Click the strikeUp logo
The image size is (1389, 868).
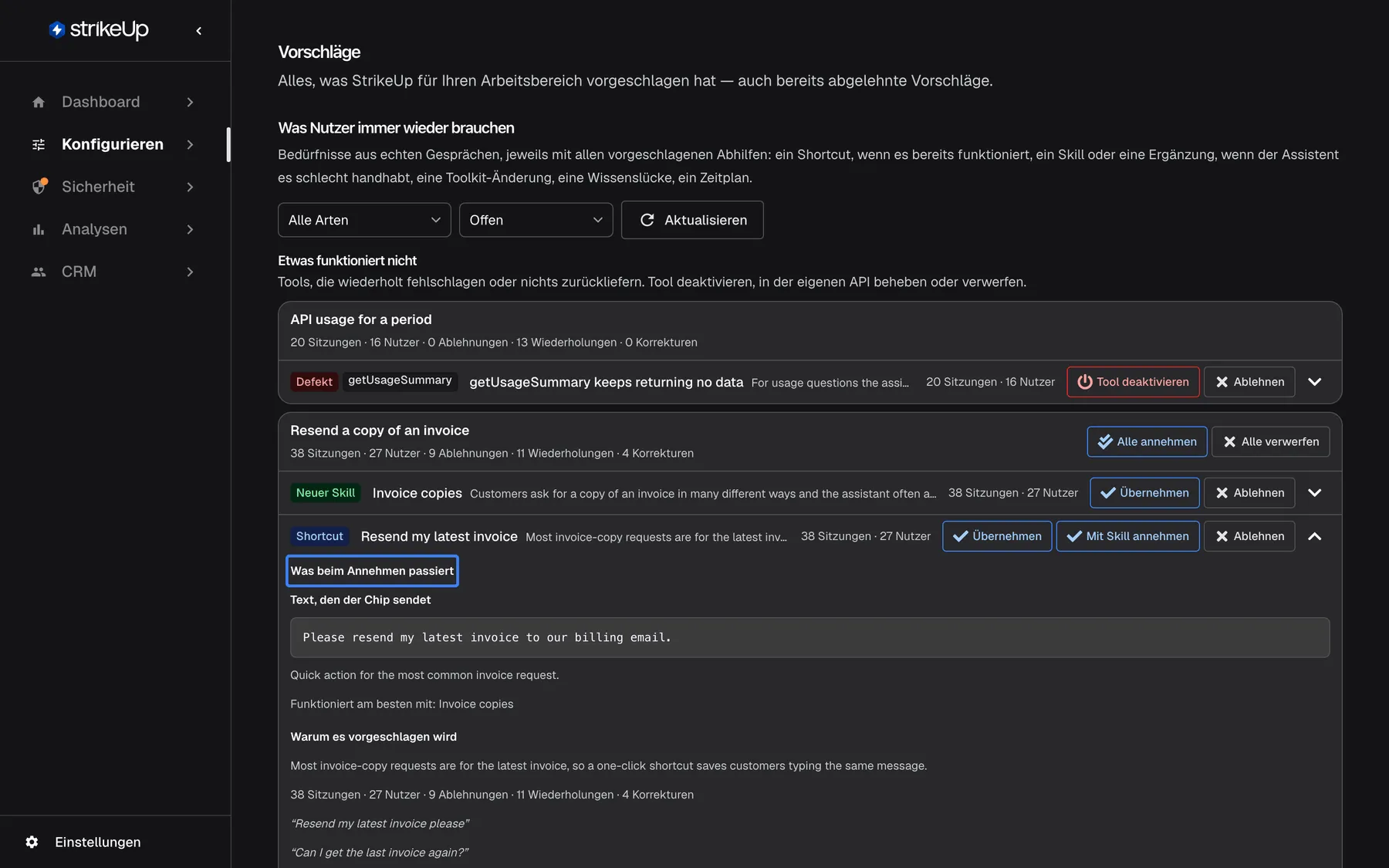(x=98, y=29)
